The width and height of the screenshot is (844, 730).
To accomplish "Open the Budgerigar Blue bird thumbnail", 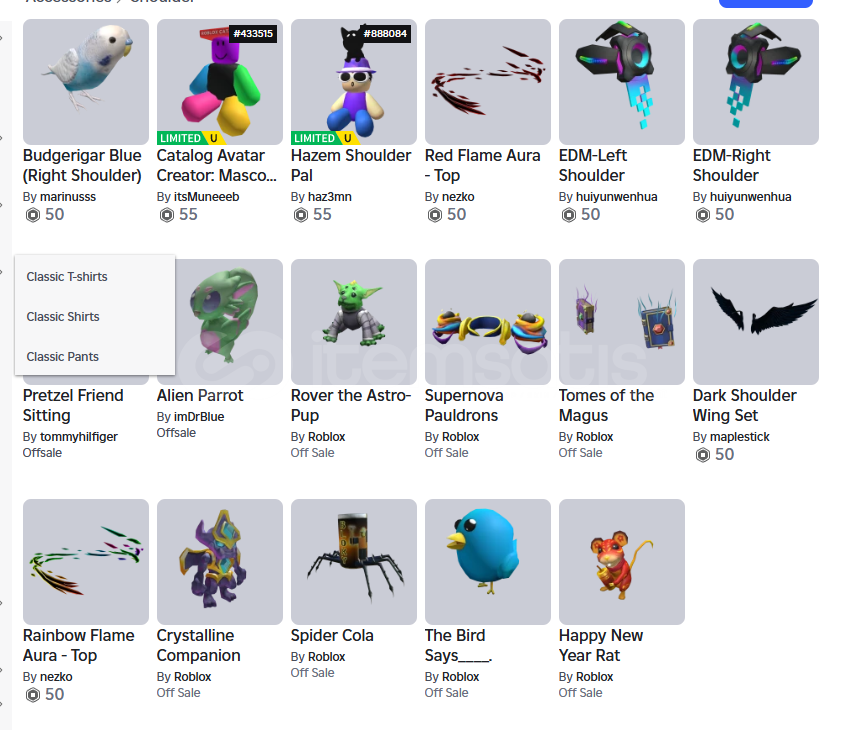I will (86, 82).
